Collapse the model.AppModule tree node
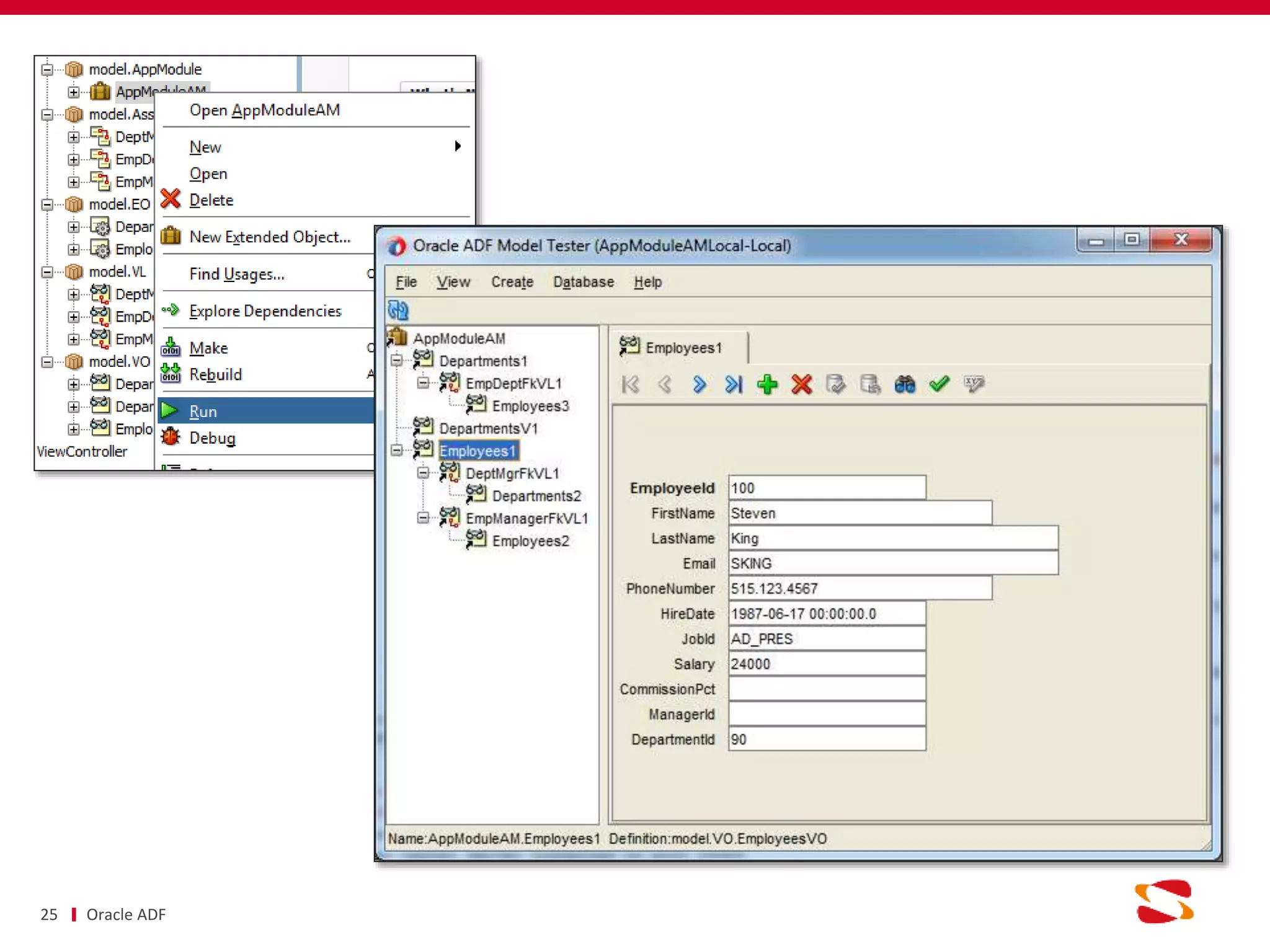Screen dimensions: 1270x952 point(47,69)
